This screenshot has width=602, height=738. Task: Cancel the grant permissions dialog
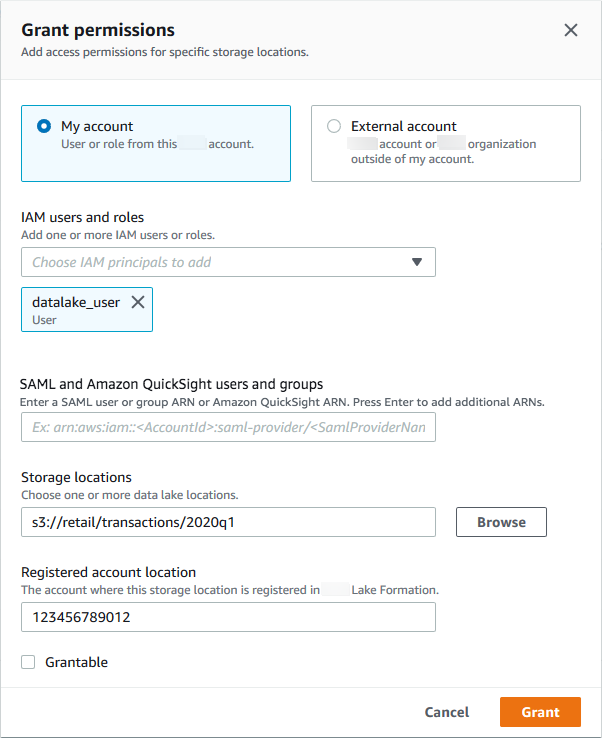446,712
